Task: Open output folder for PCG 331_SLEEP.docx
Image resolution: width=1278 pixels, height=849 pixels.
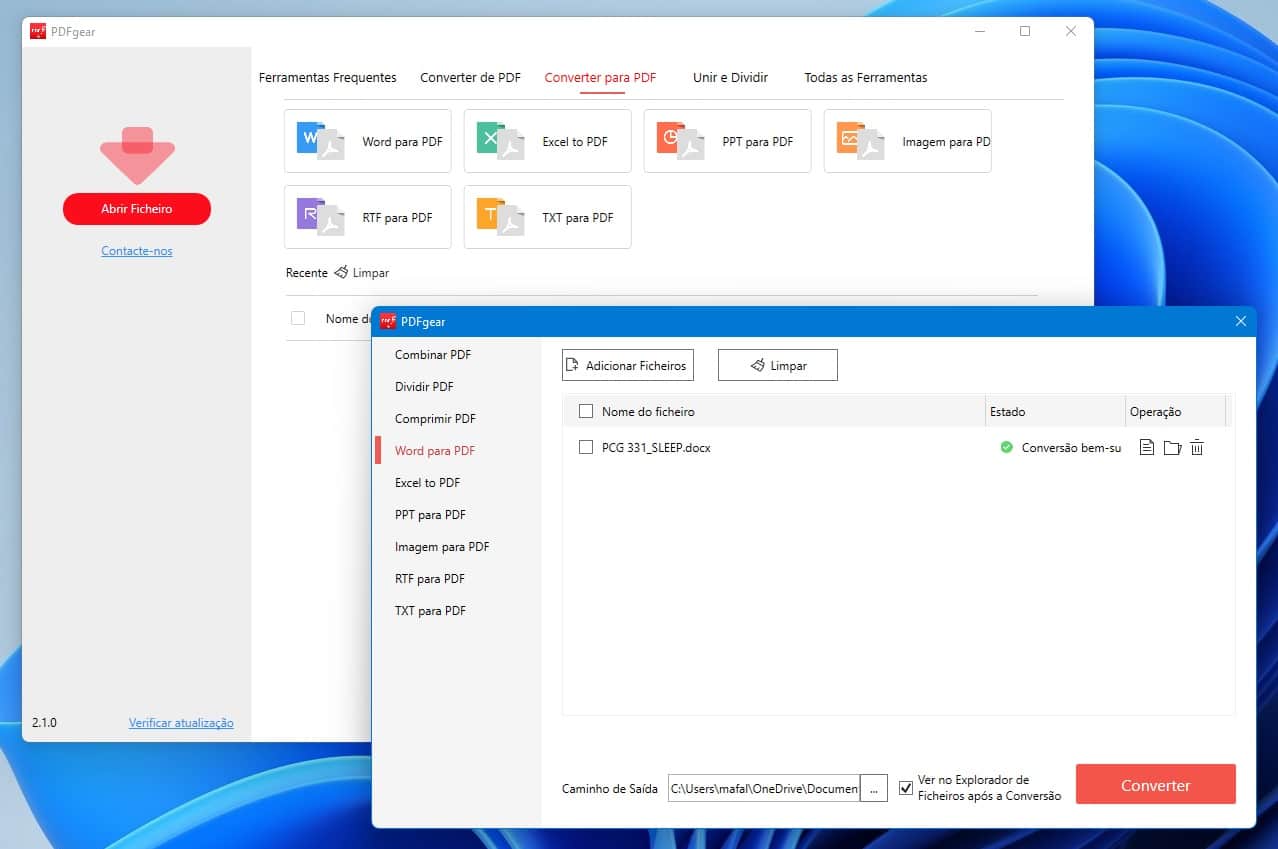Action: pos(1172,448)
